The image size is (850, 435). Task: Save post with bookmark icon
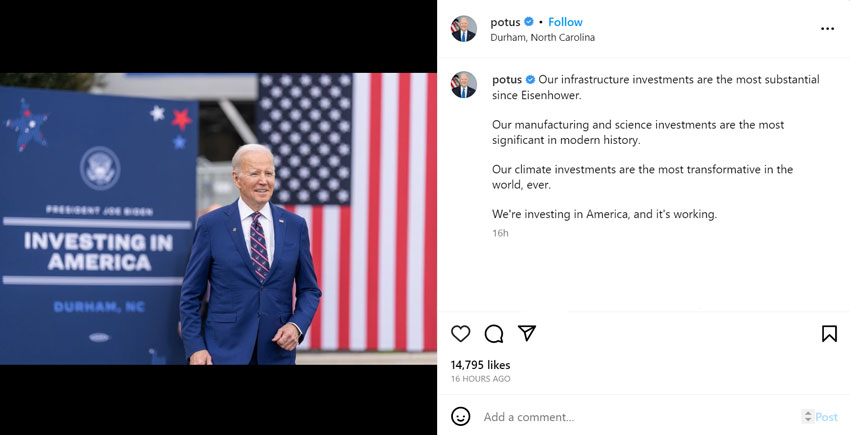point(829,334)
